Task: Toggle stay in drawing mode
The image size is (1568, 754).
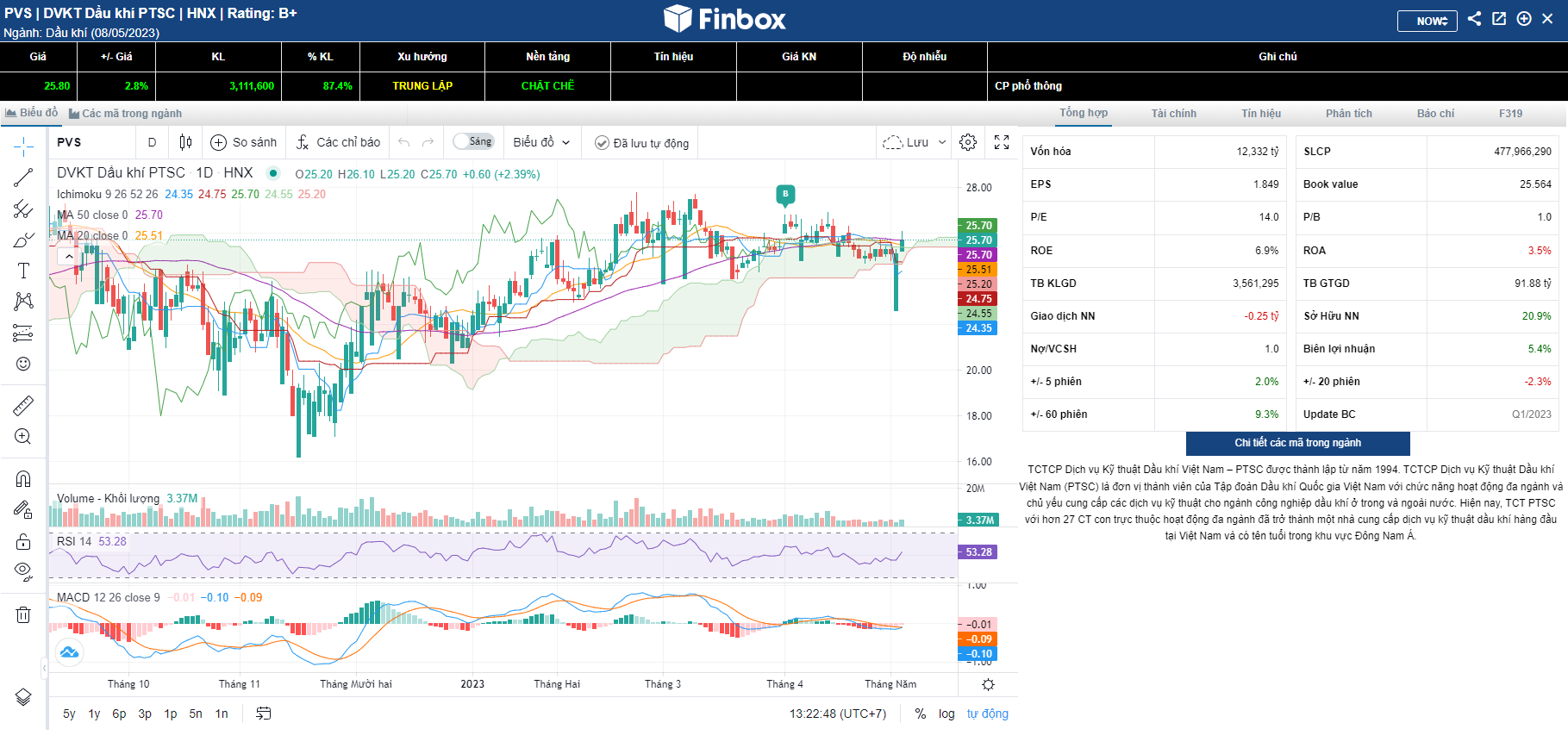Action: (x=23, y=510)
